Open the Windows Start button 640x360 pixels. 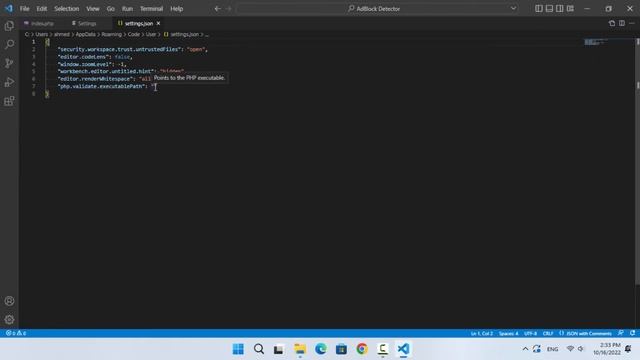[x=238, y=349]
